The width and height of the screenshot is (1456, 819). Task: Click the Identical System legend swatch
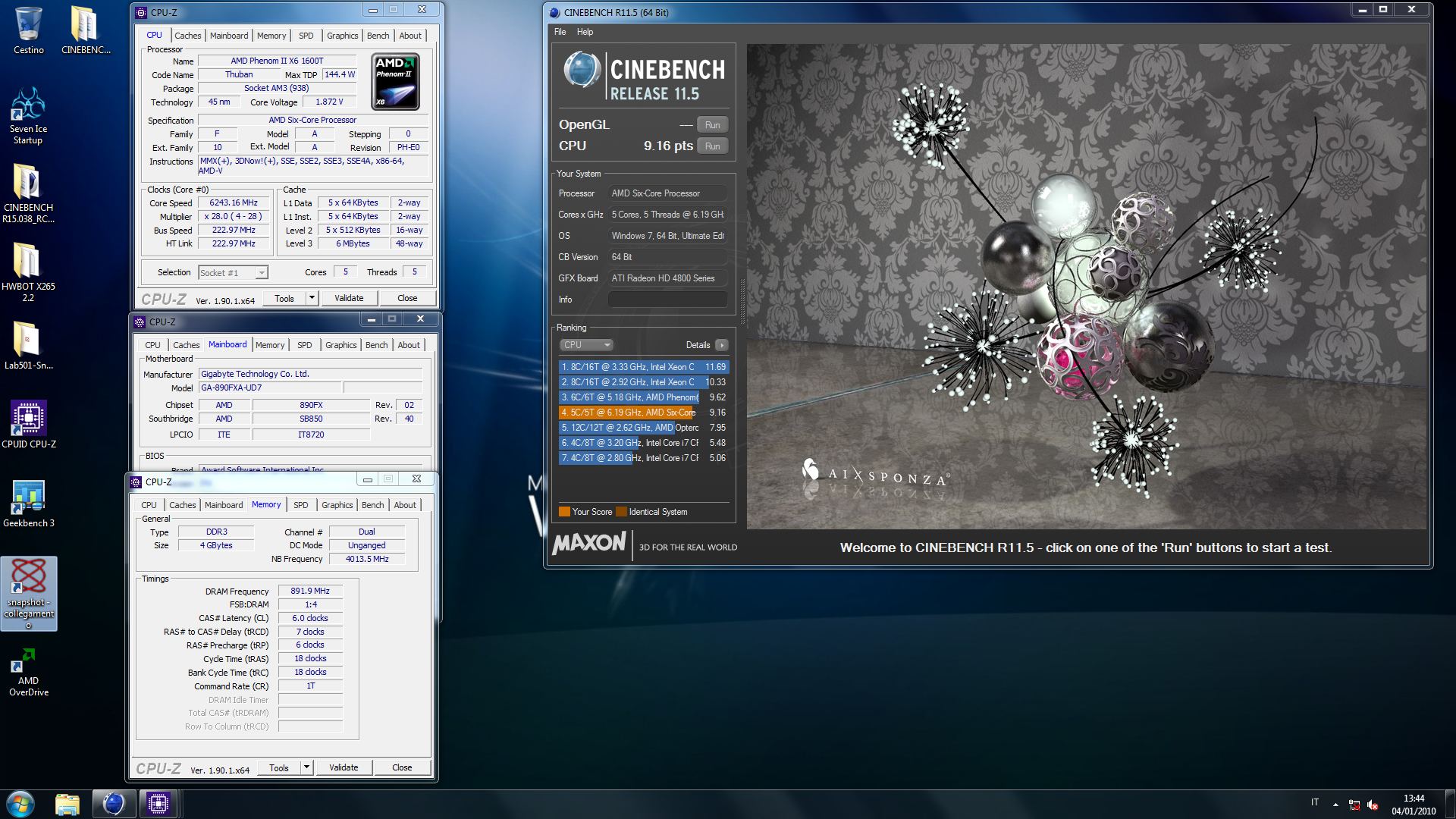pyautogui.click(x=622, y=512)
